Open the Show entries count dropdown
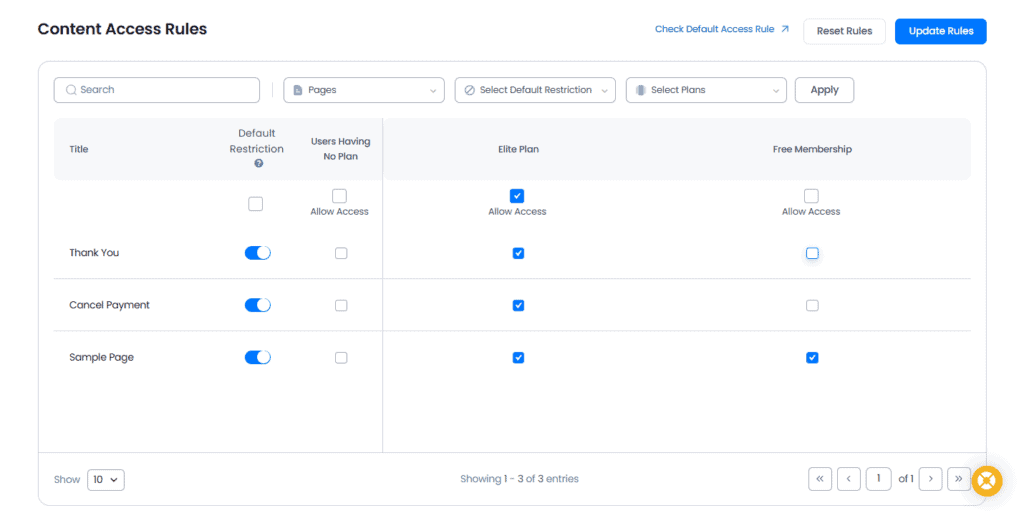1024x518 pixels. (x=106, y=479)
